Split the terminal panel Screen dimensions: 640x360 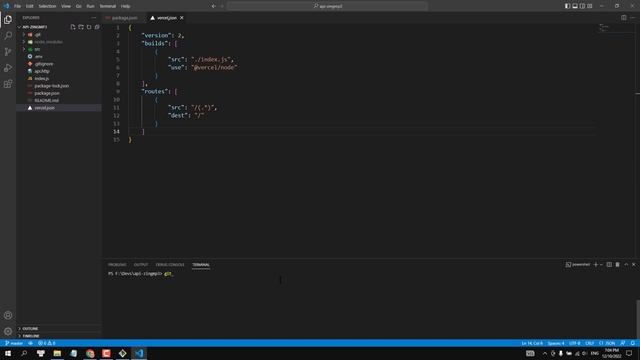click(x=609, y=264)
